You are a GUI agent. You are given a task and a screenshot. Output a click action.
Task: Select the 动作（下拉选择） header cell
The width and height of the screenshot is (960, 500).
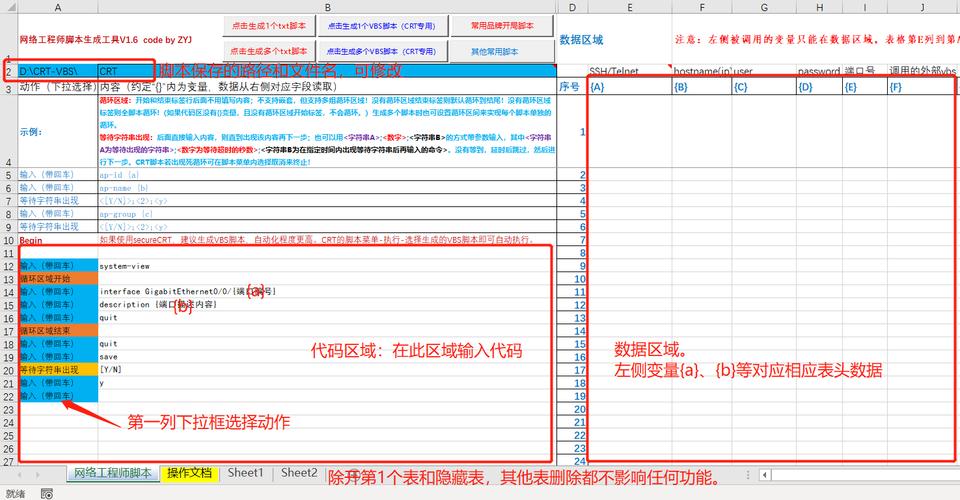pyautogui.click(x=58, y=87)
